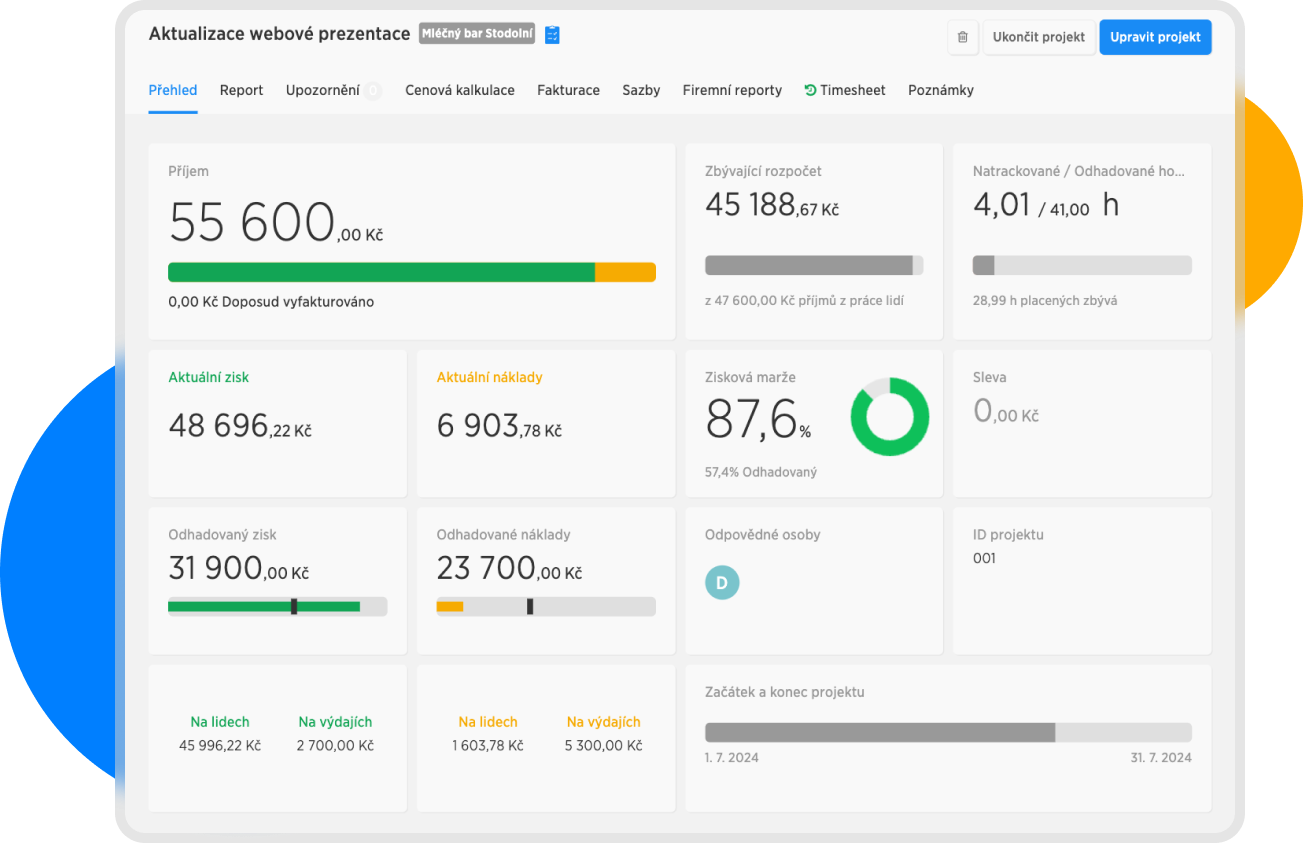Viewport: 1303px width, 843px height.
Task: Click the green income progress bar
Action: click(x=381, y=272)
